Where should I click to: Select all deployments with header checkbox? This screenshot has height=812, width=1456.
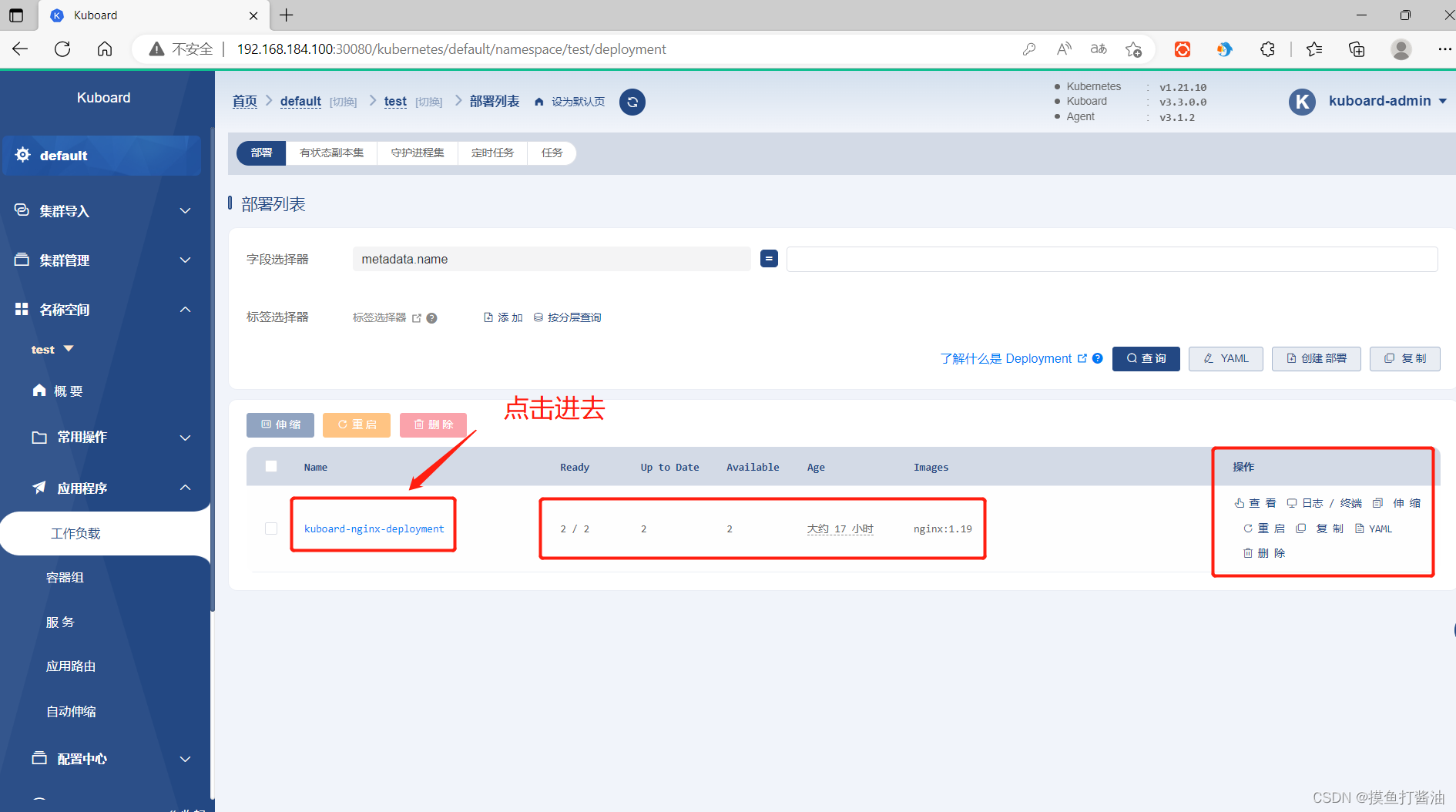click(x=271, y=466)
